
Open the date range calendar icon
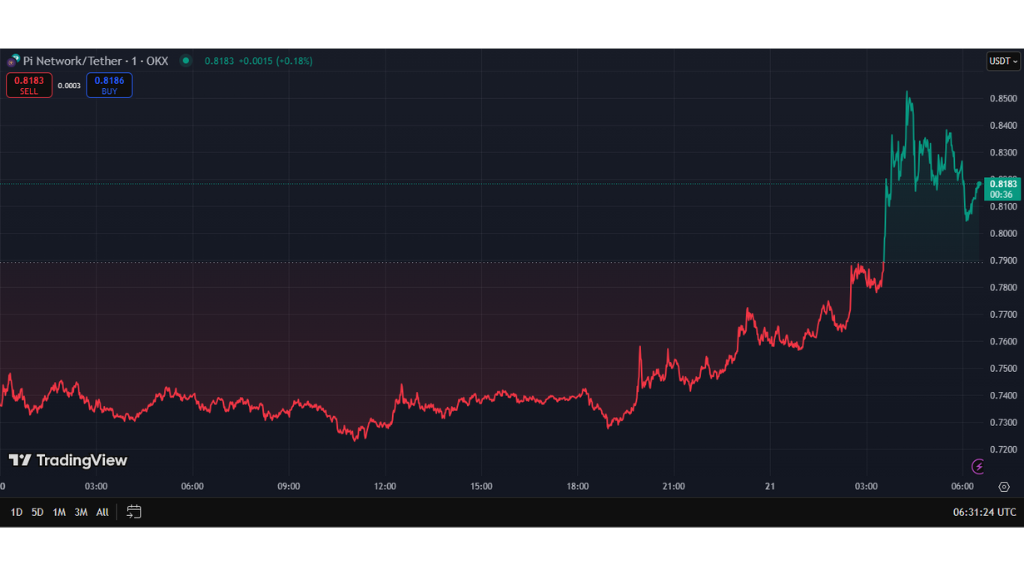[133, 512]
